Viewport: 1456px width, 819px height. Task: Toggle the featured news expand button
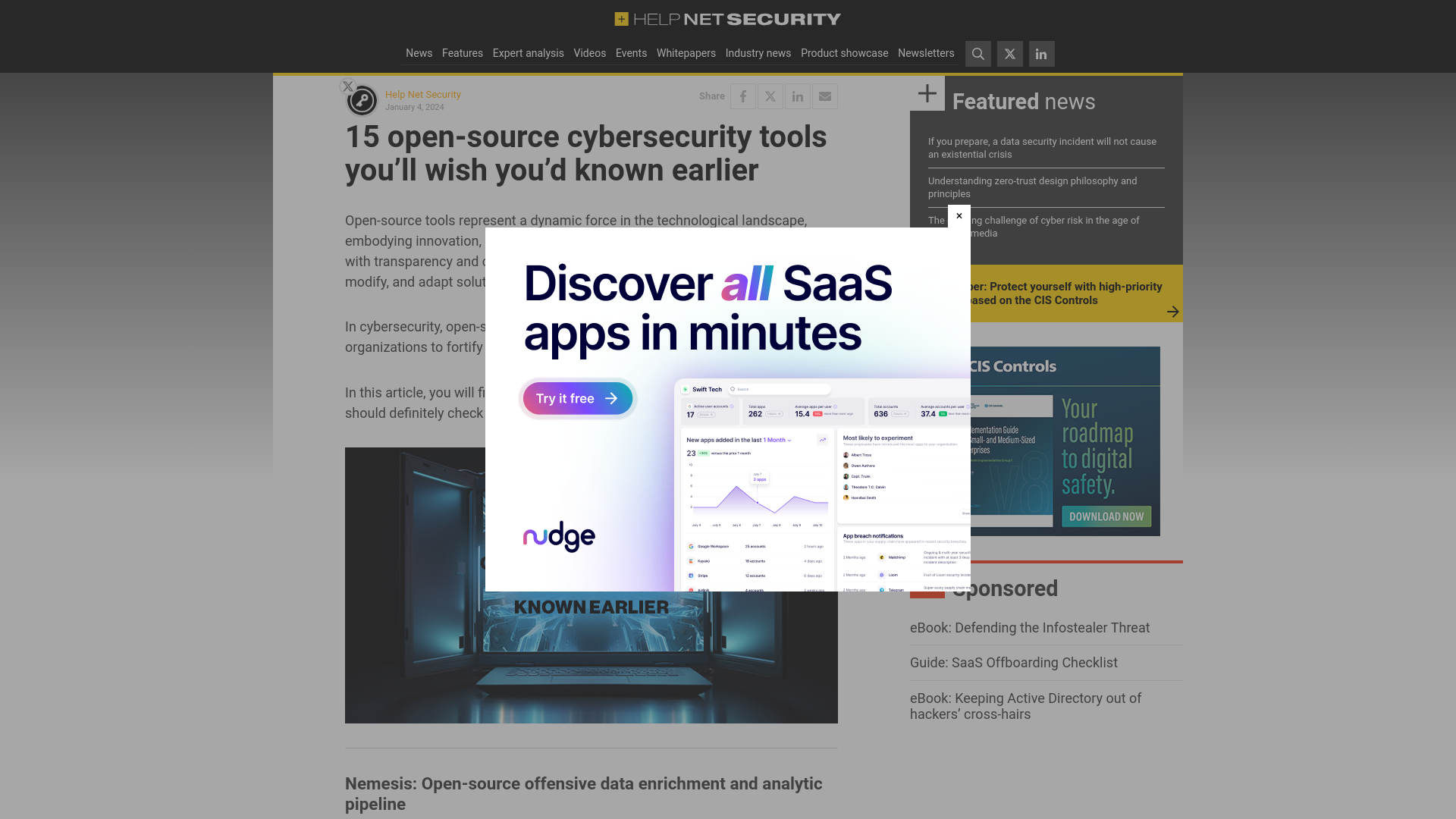point(927,94)
